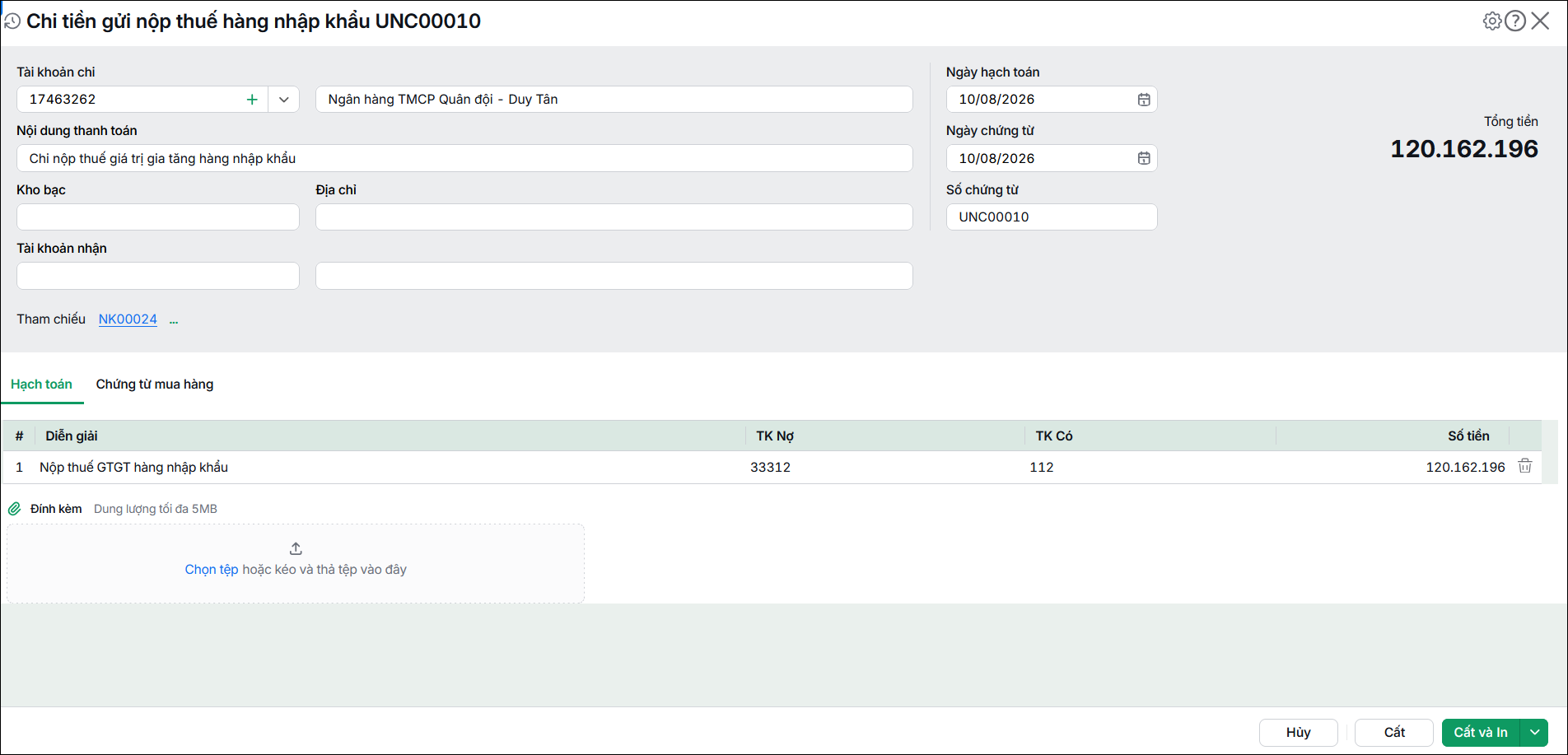Click the Đính kèm paperclip icon
The image size is (1568, 755).
click(x=15, y=509)
